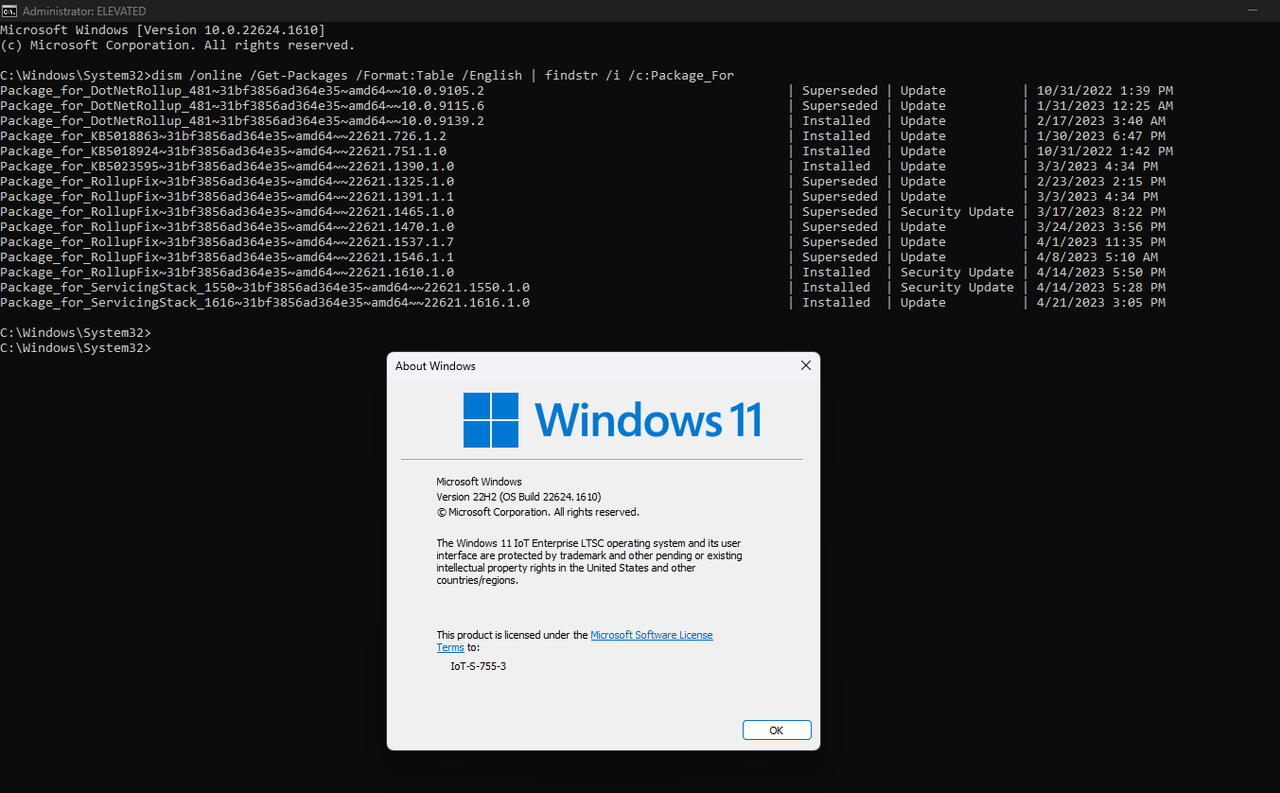The image size is (1280, 793).
Task: Click the DotNetRollup package name ending 10.0.9139.2
Action: (242, 121)
